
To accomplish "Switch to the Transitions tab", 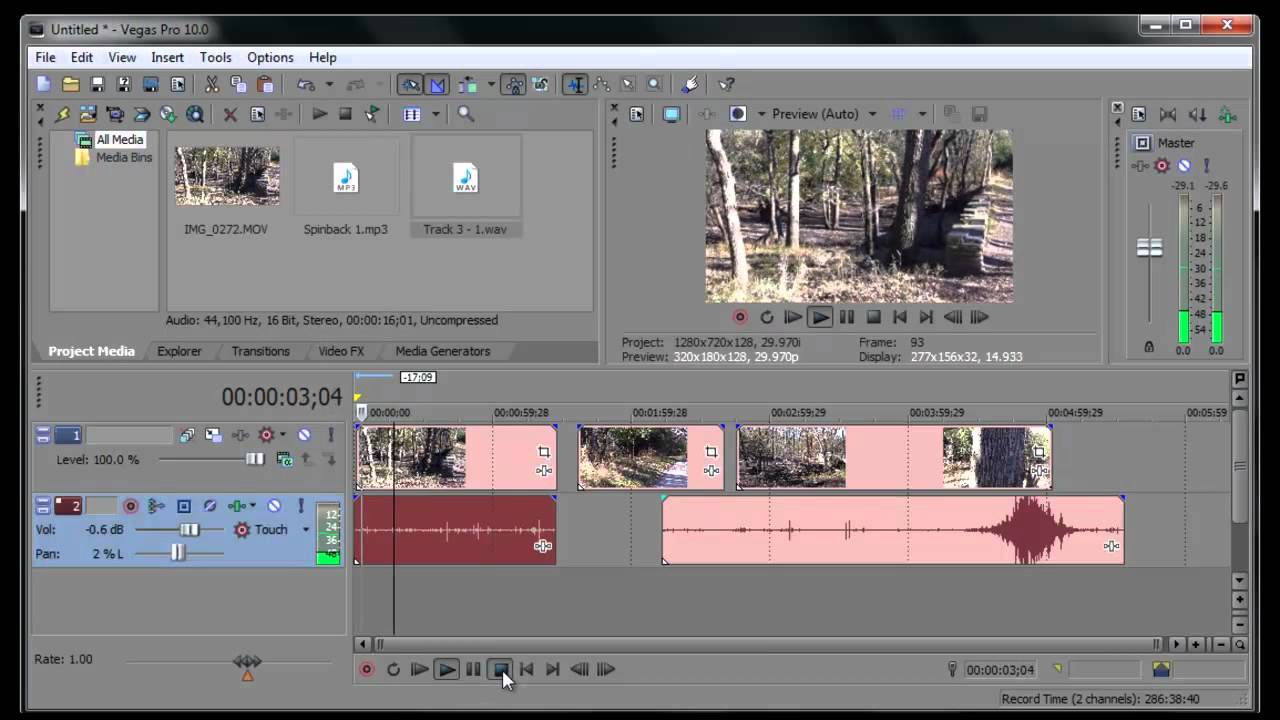I will coord(260,351).
